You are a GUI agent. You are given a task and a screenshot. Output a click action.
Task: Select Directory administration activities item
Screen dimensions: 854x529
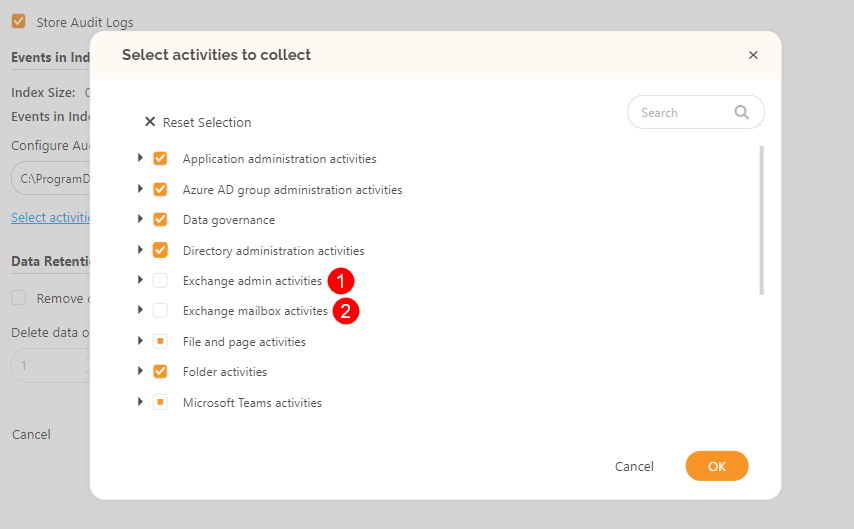273,251
